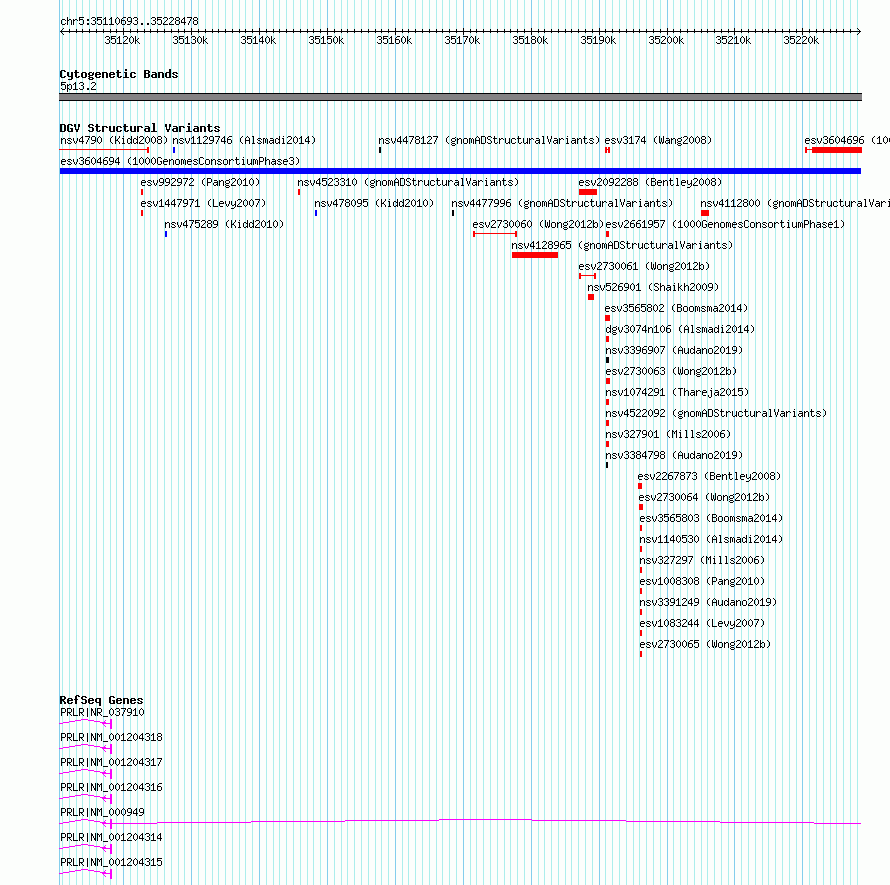Open transcript PRLR|NM_001204315
The height and width of the screenshot is (885, 890).
pyautogui.click(x=111, y=862)
